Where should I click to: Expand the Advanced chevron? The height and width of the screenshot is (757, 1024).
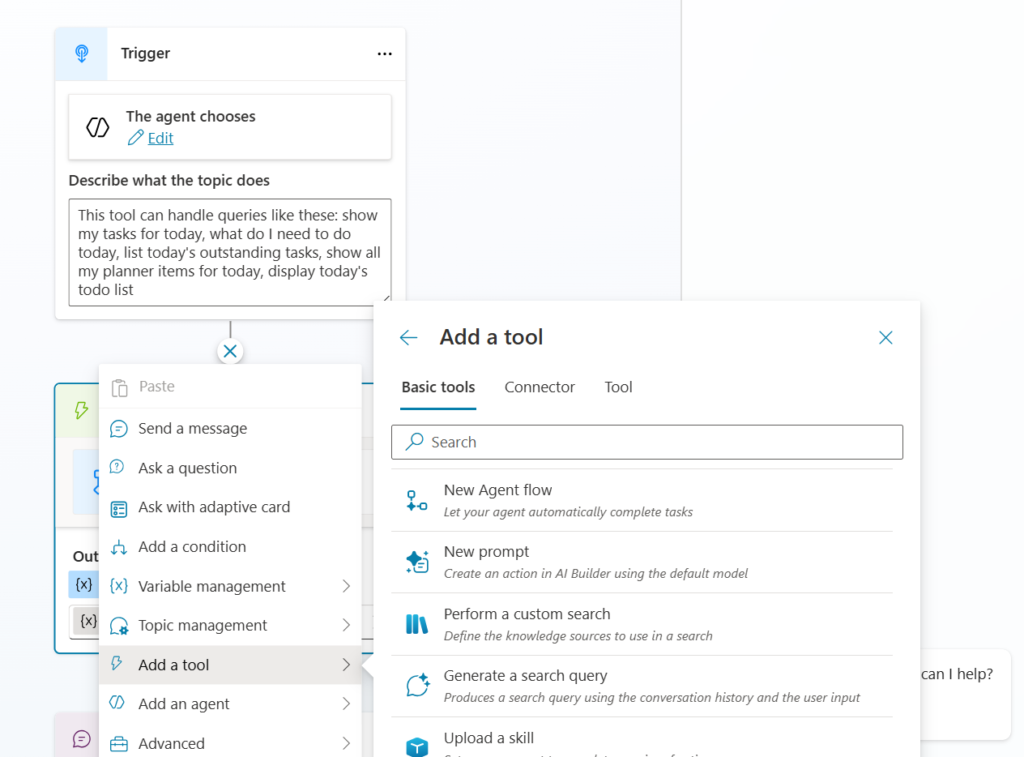[x=346, y=743]
